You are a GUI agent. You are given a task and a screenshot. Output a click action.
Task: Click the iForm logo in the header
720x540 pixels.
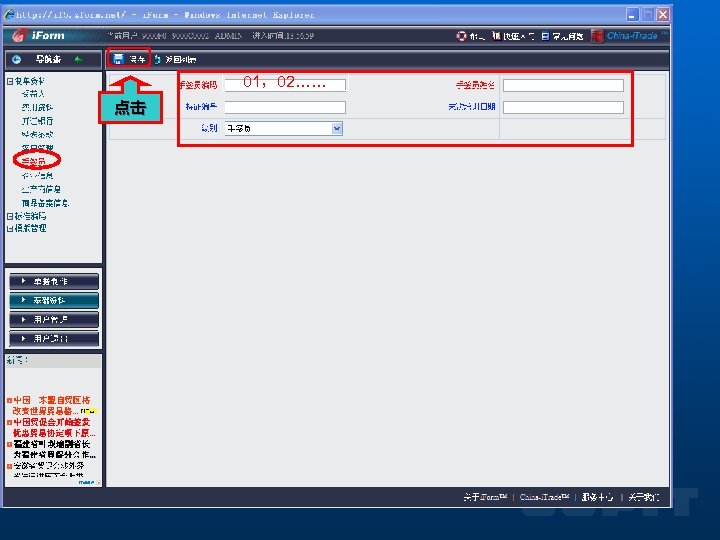click(x=39, y=35)
